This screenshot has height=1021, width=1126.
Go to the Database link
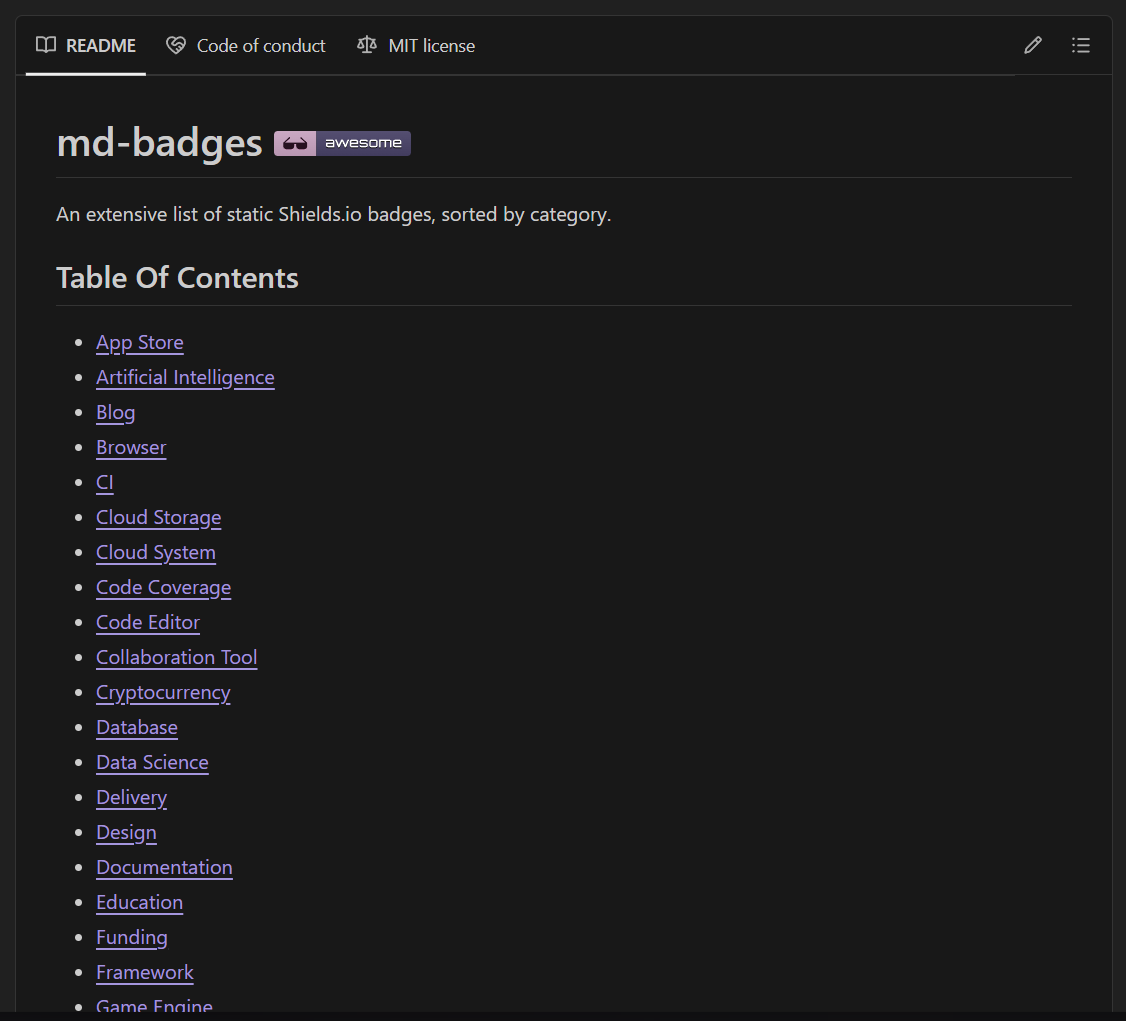[137, 728]
